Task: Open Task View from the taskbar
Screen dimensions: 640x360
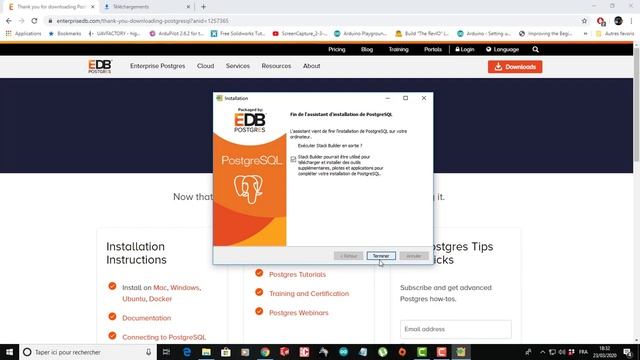Action: pos(166,352)
